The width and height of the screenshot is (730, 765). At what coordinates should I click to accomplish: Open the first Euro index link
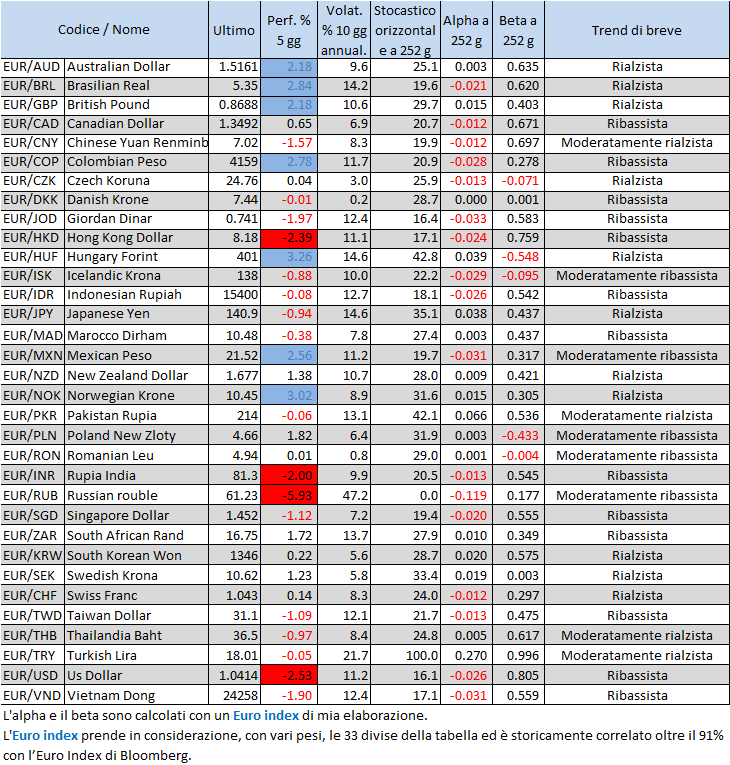coord(265,716)
